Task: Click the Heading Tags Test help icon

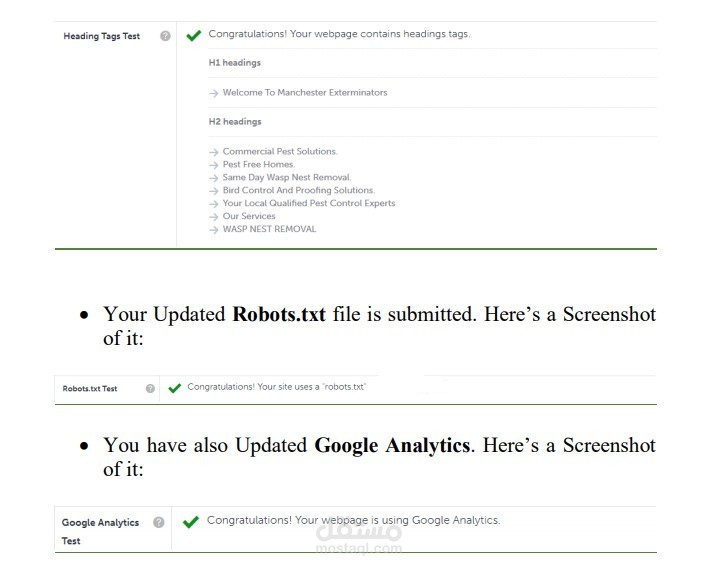Action: (x=165, y=36)
